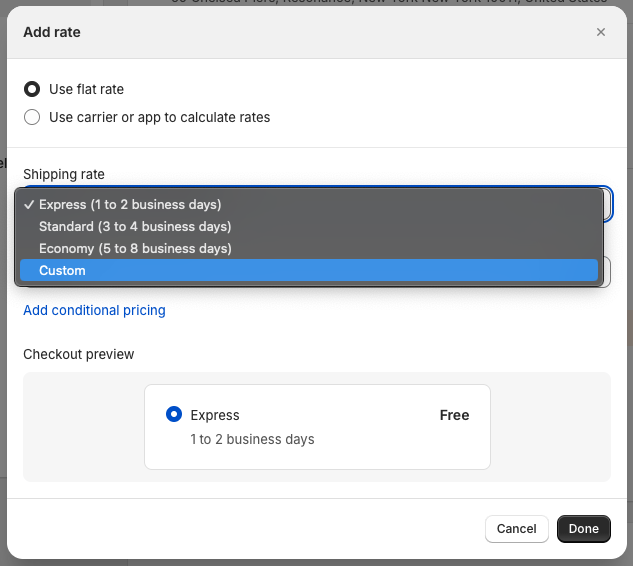The height and width of the screenshot is (566, 633).
Task: Choose Use carrier or app to calculate rates
Action: (32, 117)
